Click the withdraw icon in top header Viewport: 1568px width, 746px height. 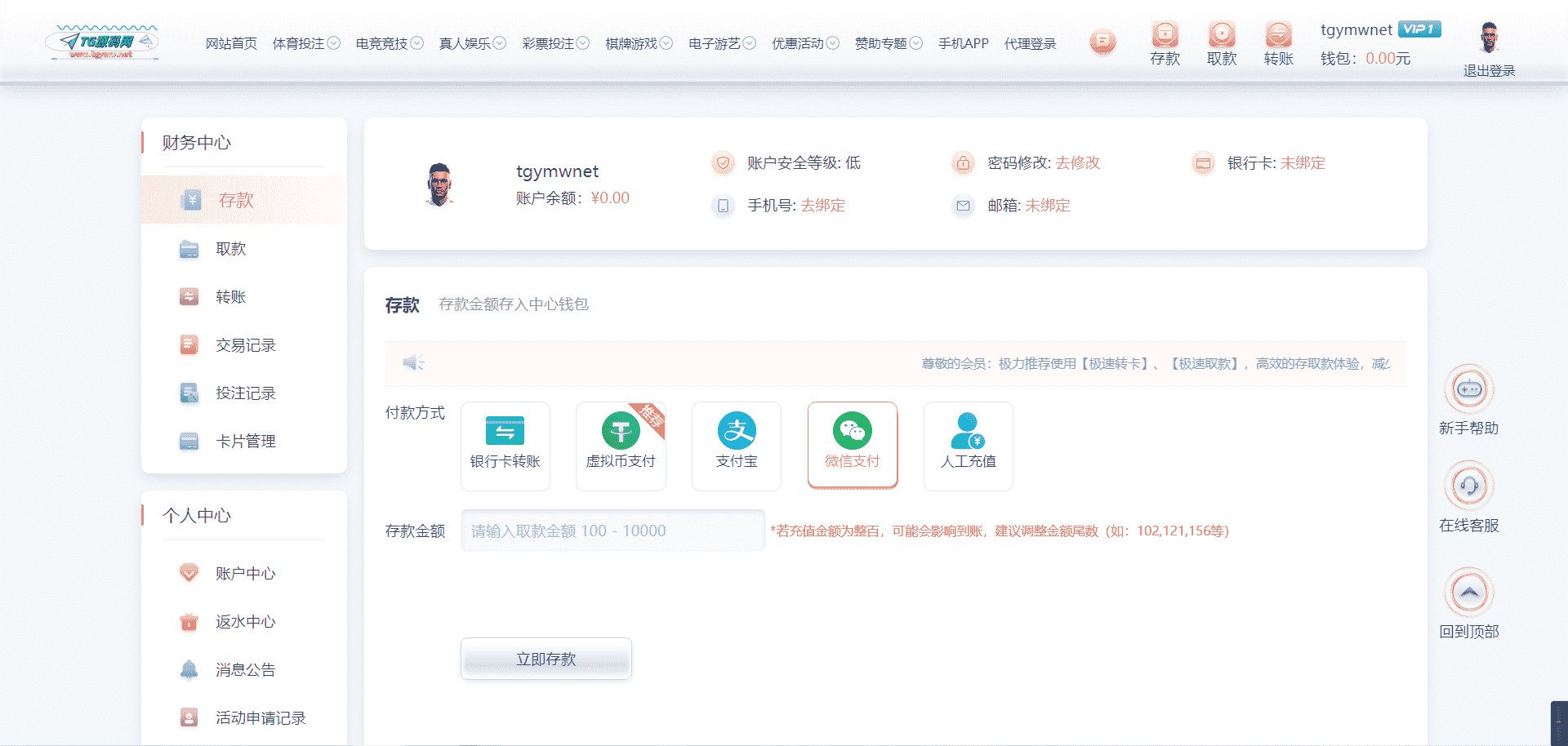coord(1222,36)
